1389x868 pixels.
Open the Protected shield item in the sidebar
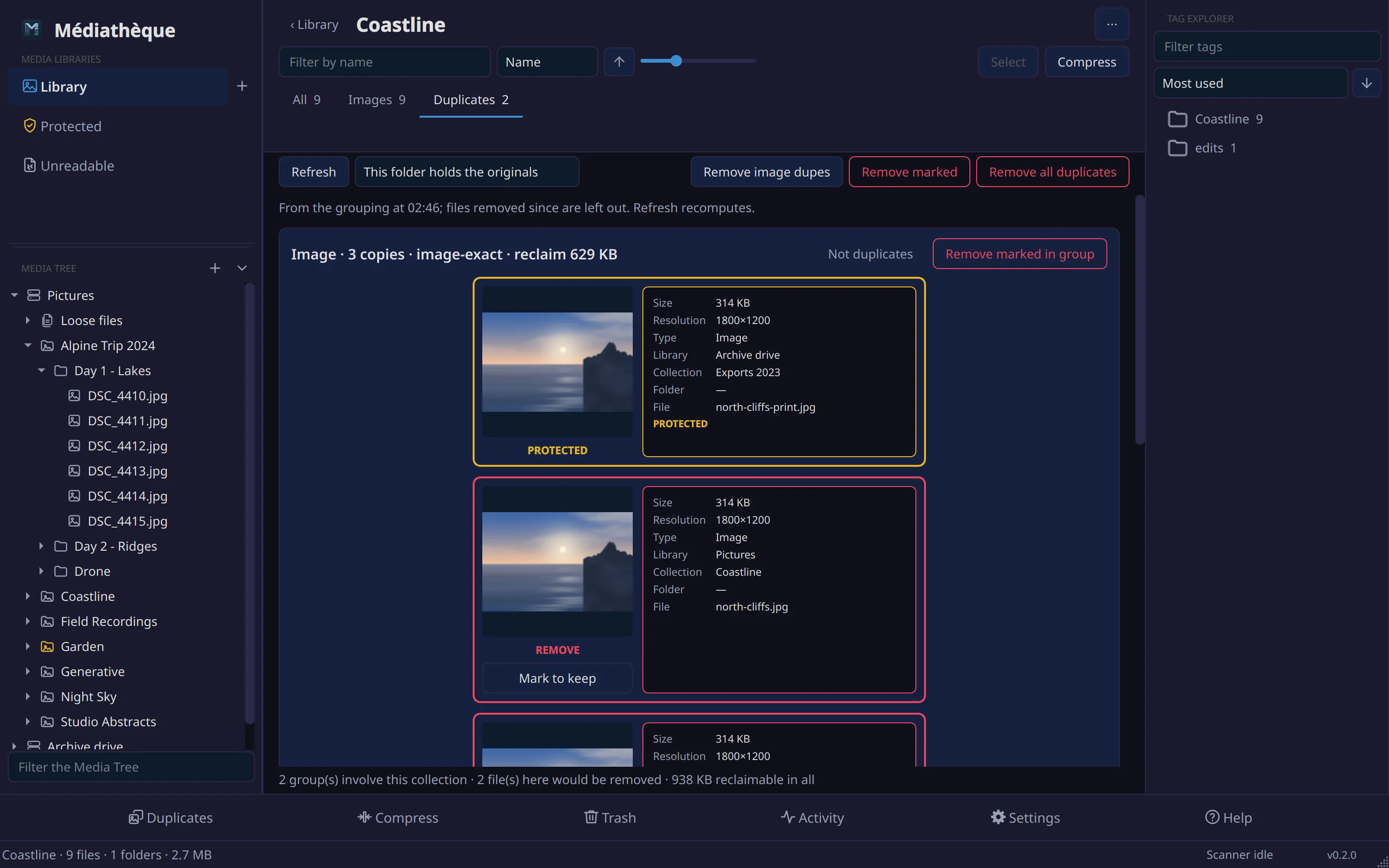[x=62, y=126]
